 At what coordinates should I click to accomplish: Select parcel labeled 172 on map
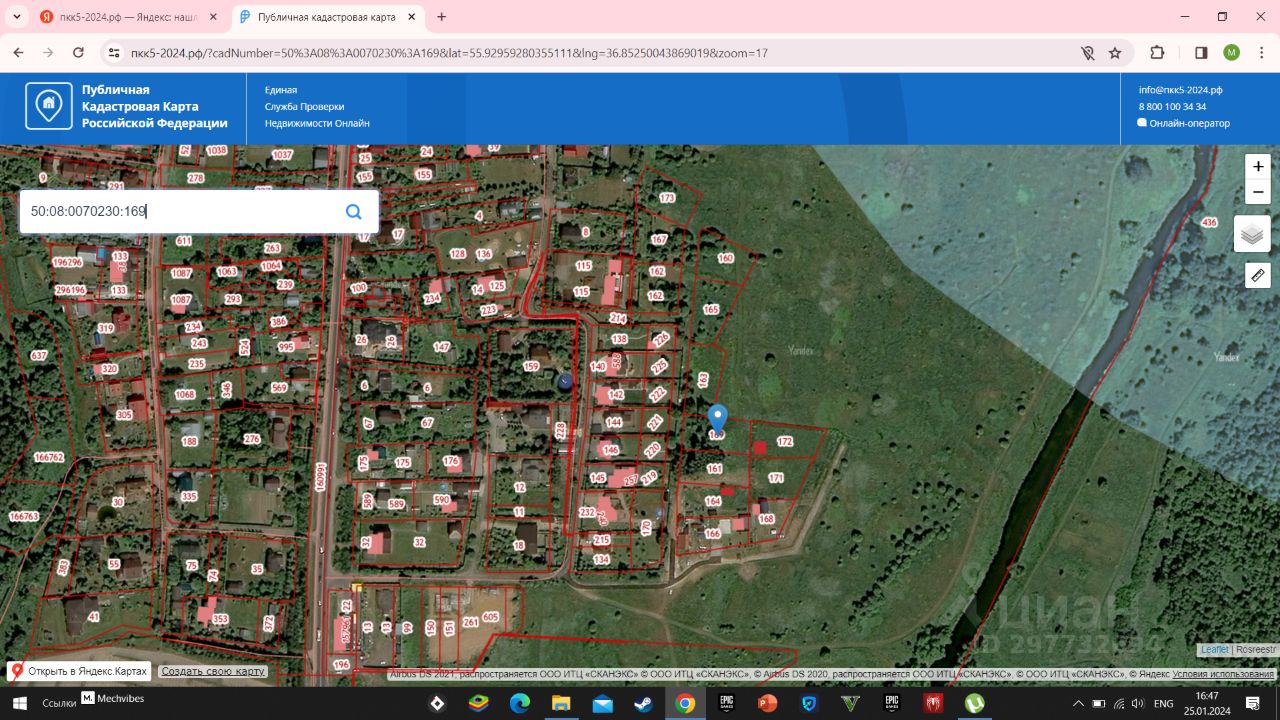coord(785,442)
